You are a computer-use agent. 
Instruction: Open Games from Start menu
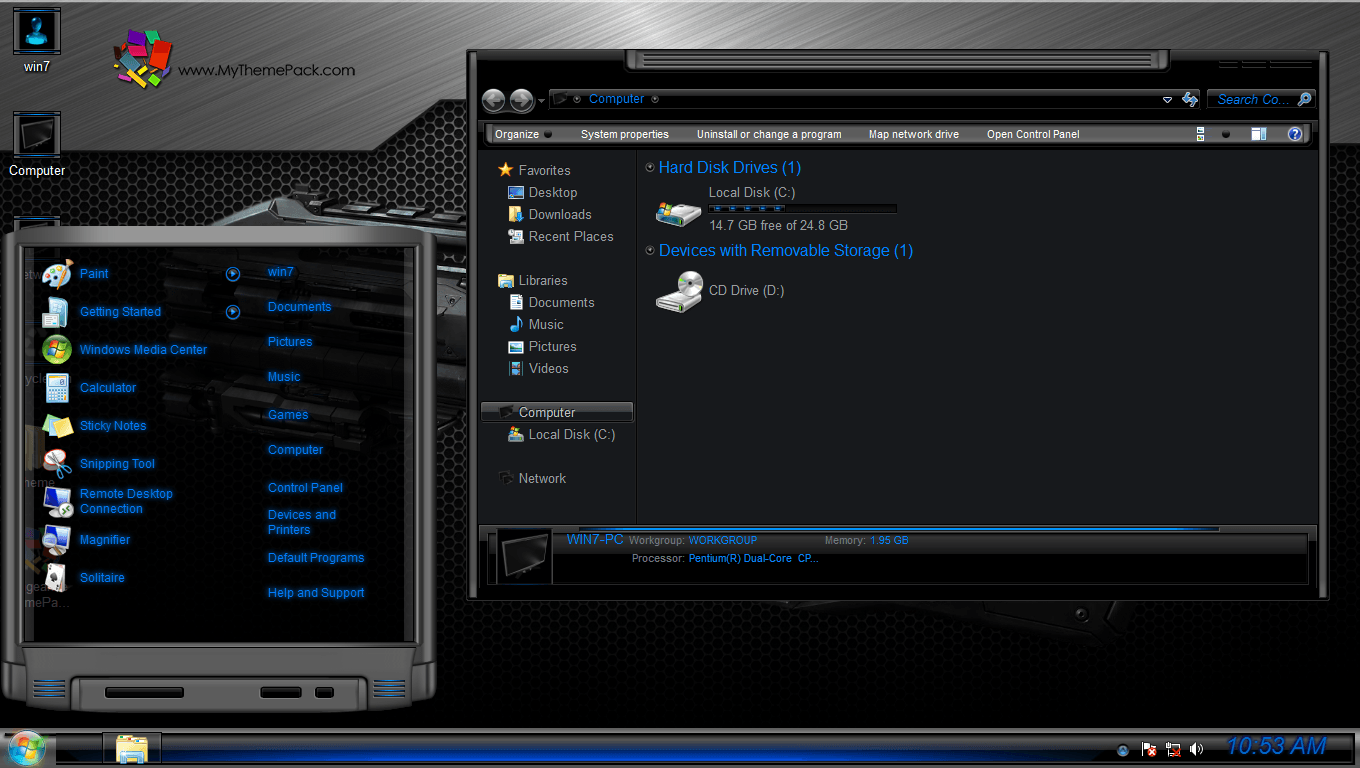(288, 415)
